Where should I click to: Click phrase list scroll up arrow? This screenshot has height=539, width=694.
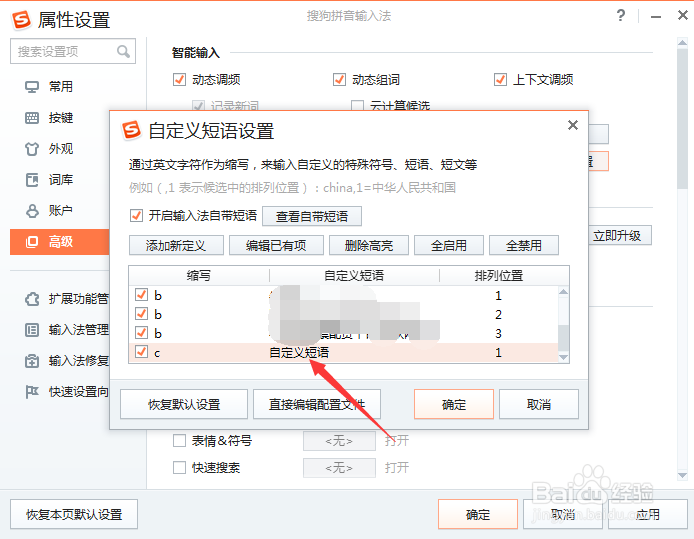click(563, 291)
